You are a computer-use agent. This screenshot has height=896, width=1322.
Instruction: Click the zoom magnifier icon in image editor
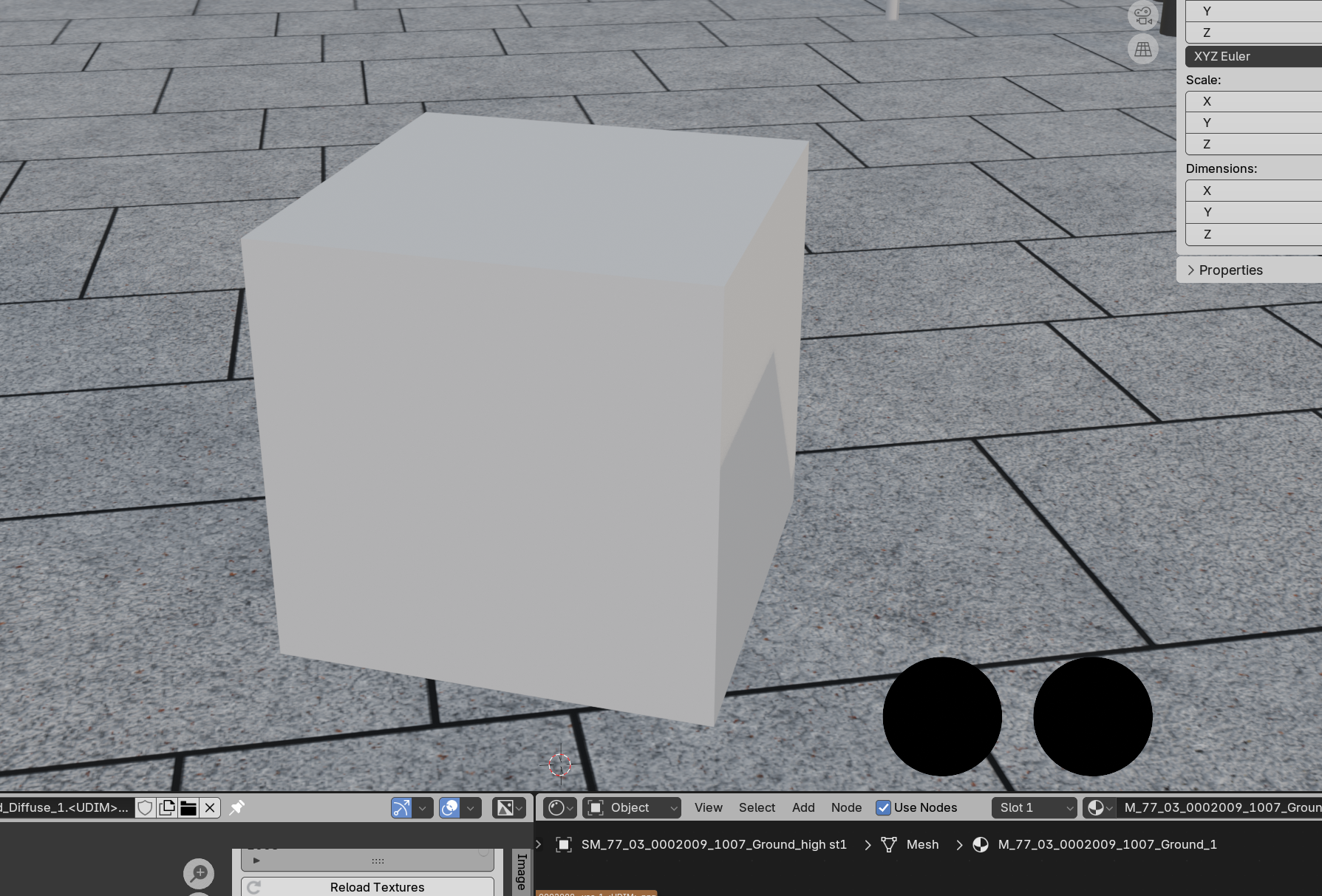click(199, 873)
